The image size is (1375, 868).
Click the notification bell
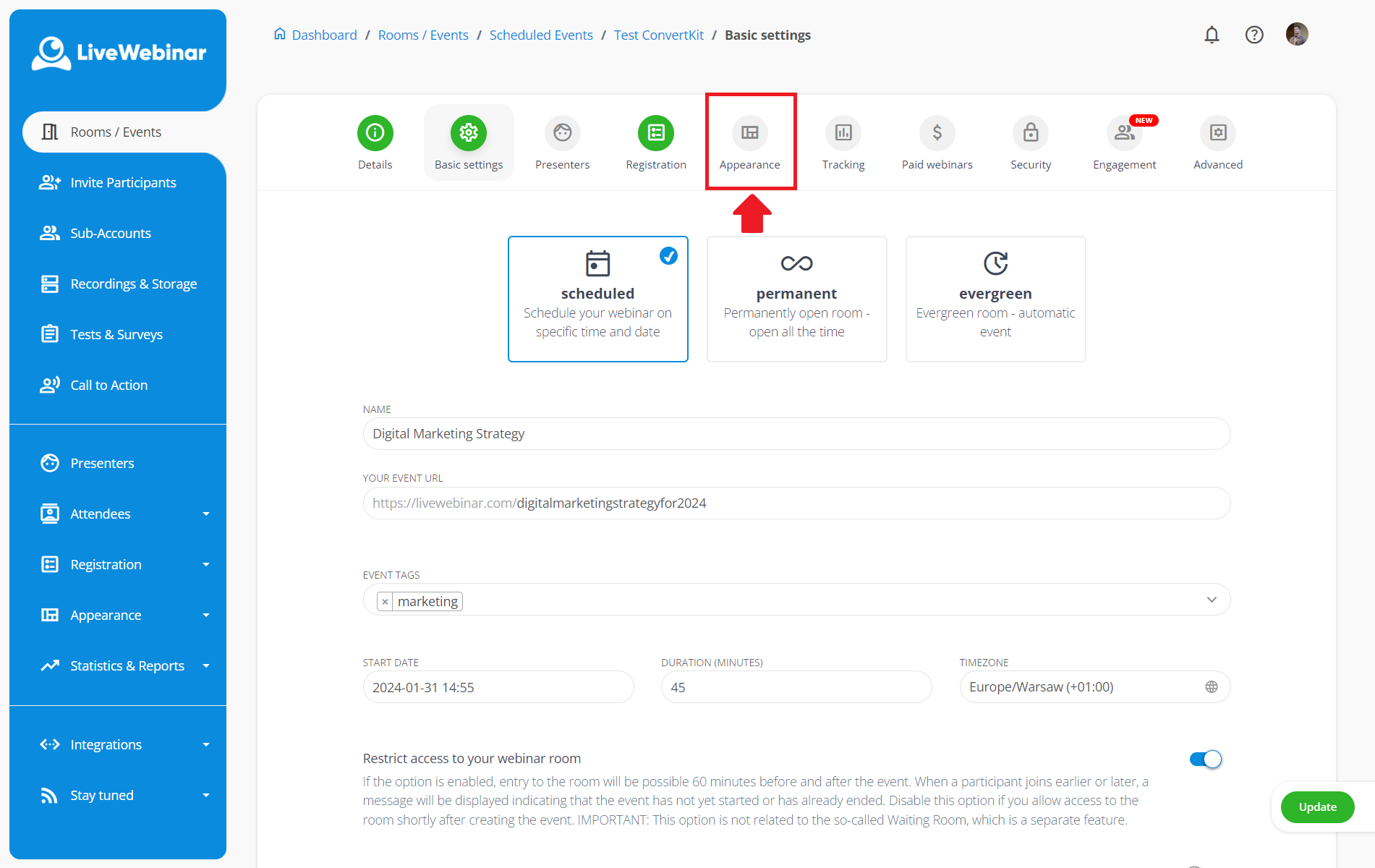pos(1212,34)
